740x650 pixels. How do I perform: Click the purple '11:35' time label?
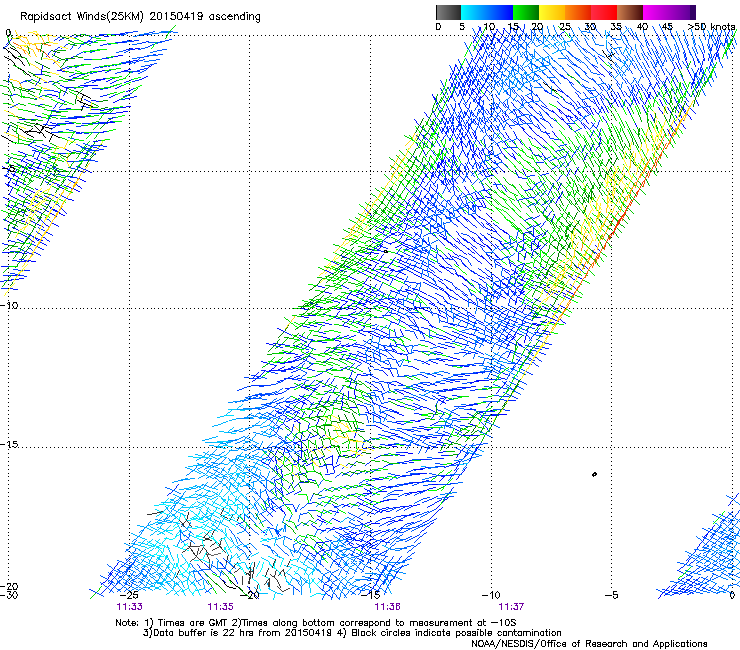point(220,607)
